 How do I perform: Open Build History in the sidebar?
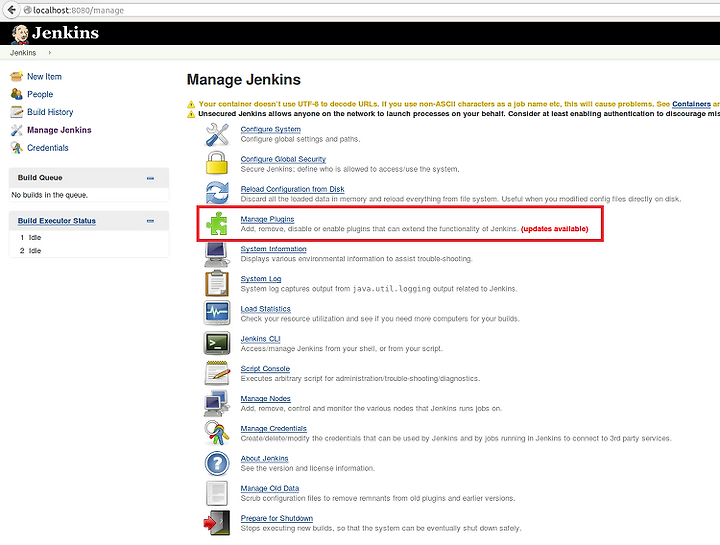click(50, 112)
